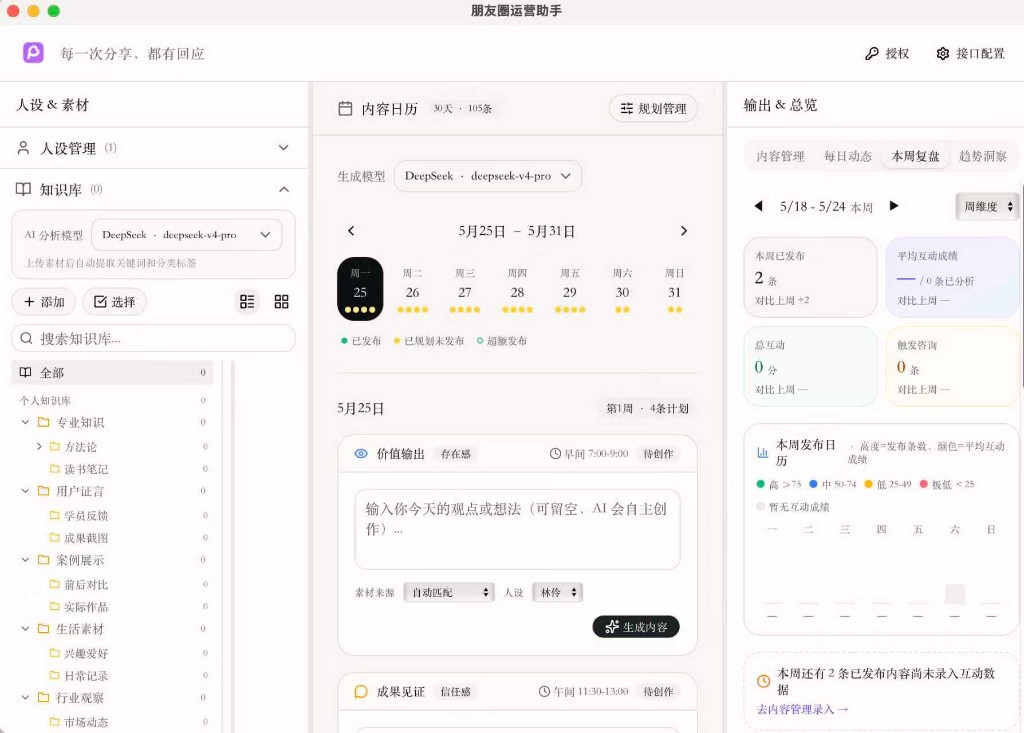The image size is (1024, 733).
Task: Collapse the 用户证言 folder
Action: 25,491
